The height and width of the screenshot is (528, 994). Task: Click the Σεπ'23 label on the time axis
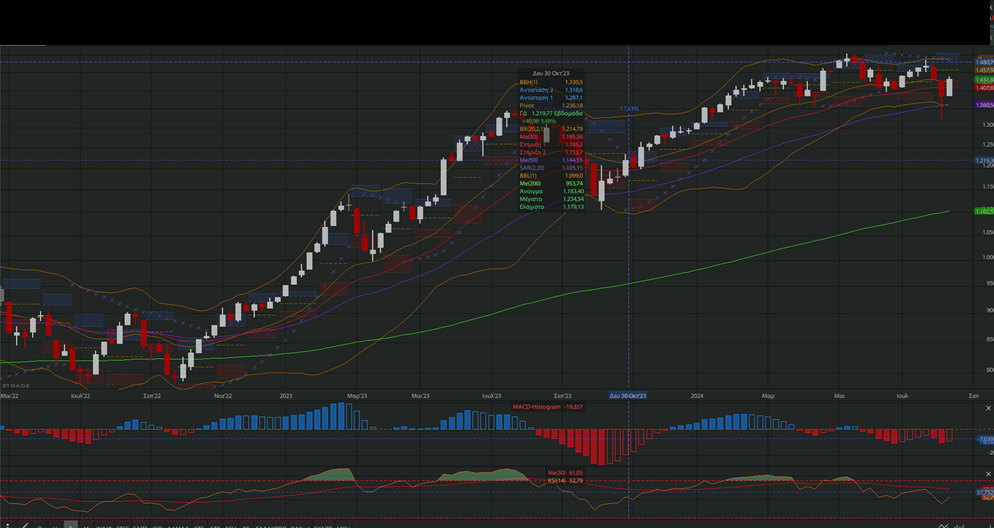coord(563,396)
